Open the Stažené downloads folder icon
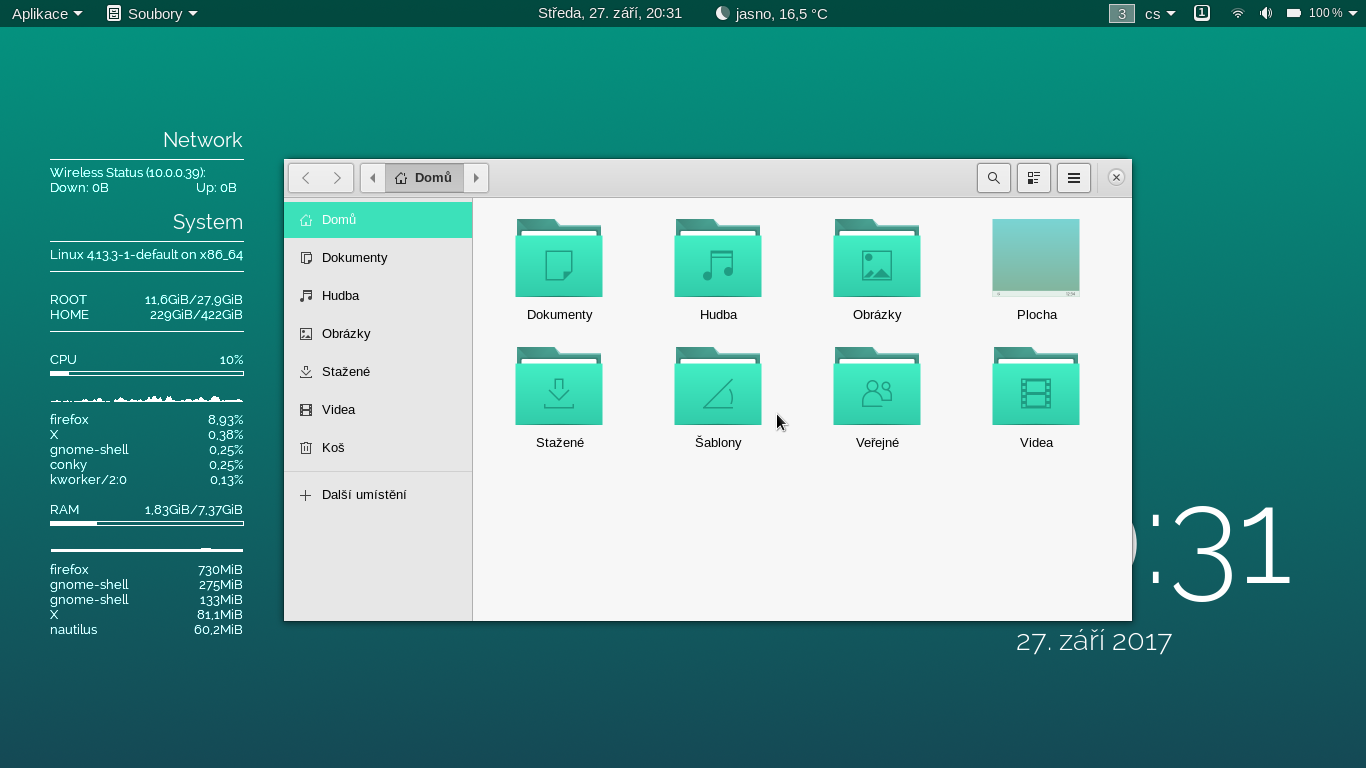The image size is (1366, 768). point(559,386)
